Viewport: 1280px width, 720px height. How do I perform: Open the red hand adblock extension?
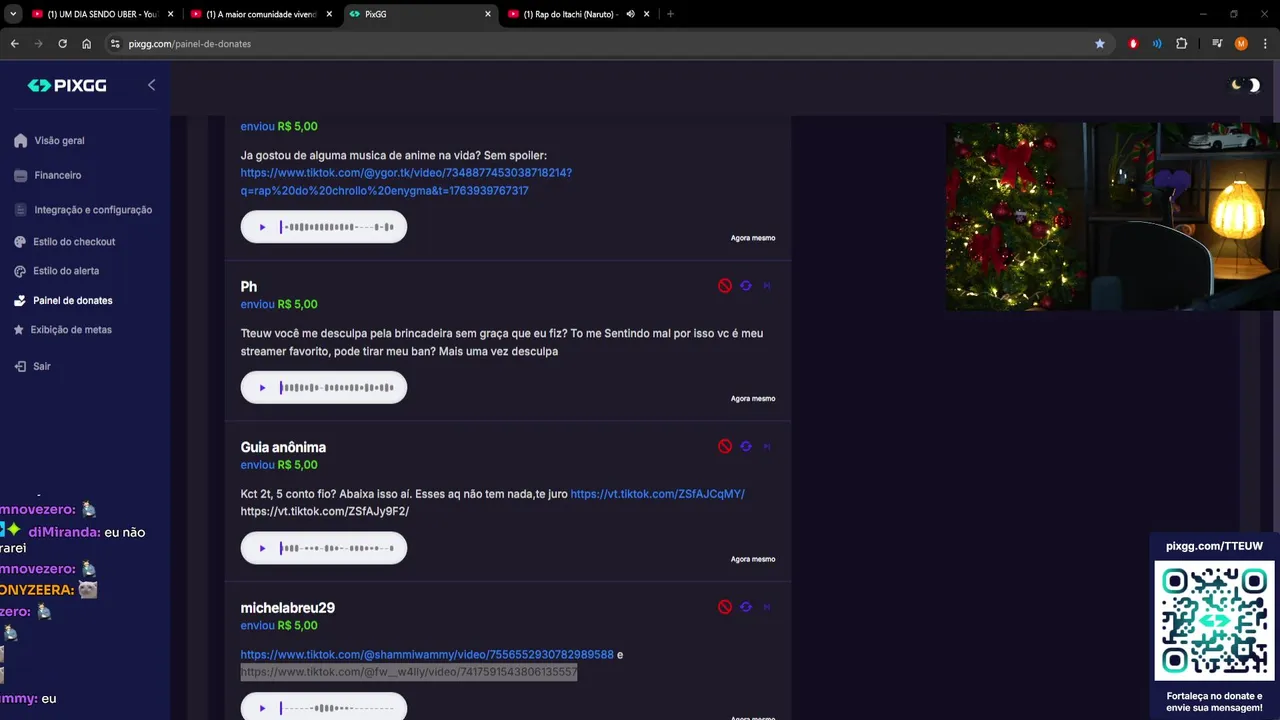1133,44
